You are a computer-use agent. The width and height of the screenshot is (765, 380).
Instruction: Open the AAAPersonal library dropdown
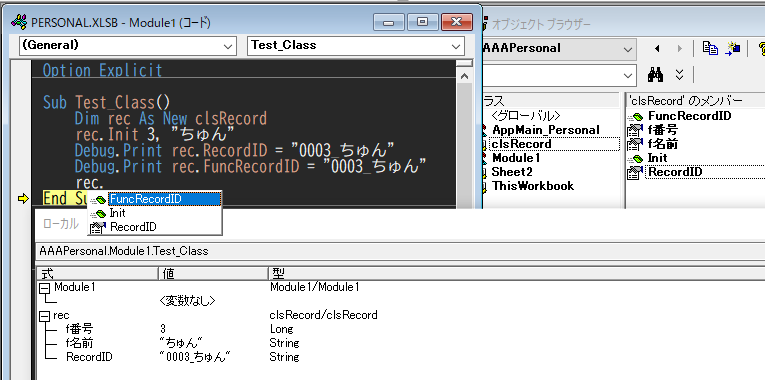pos(627,49)
